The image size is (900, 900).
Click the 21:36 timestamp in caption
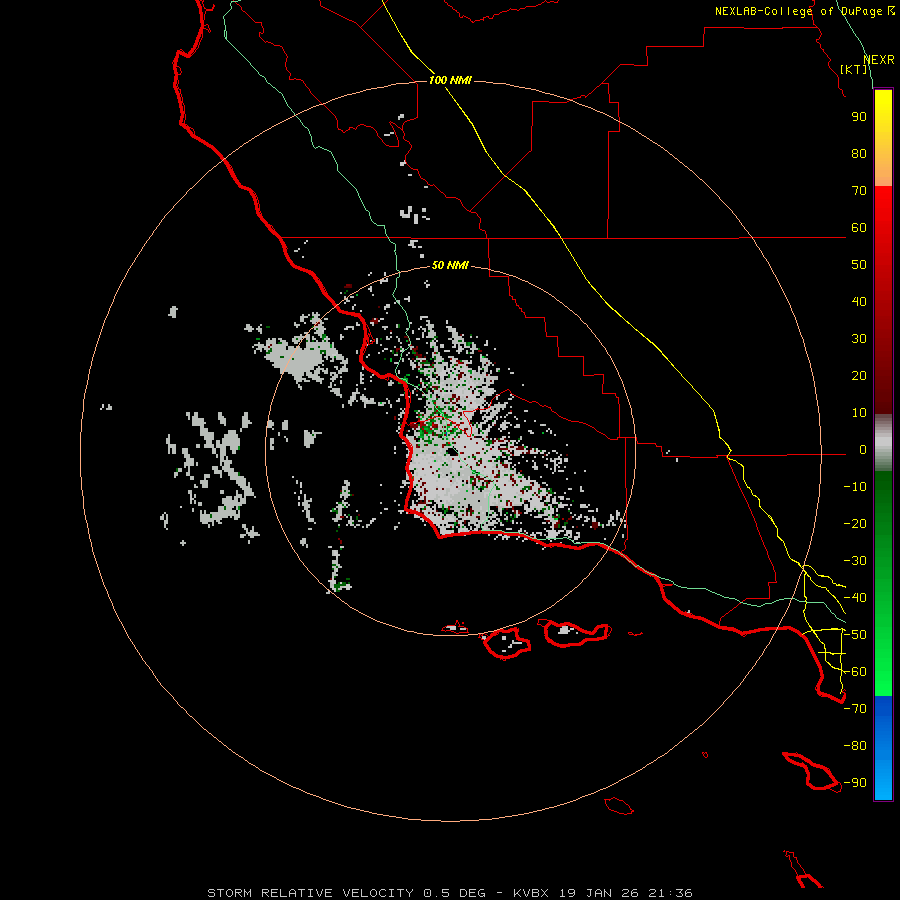(670, 893)
